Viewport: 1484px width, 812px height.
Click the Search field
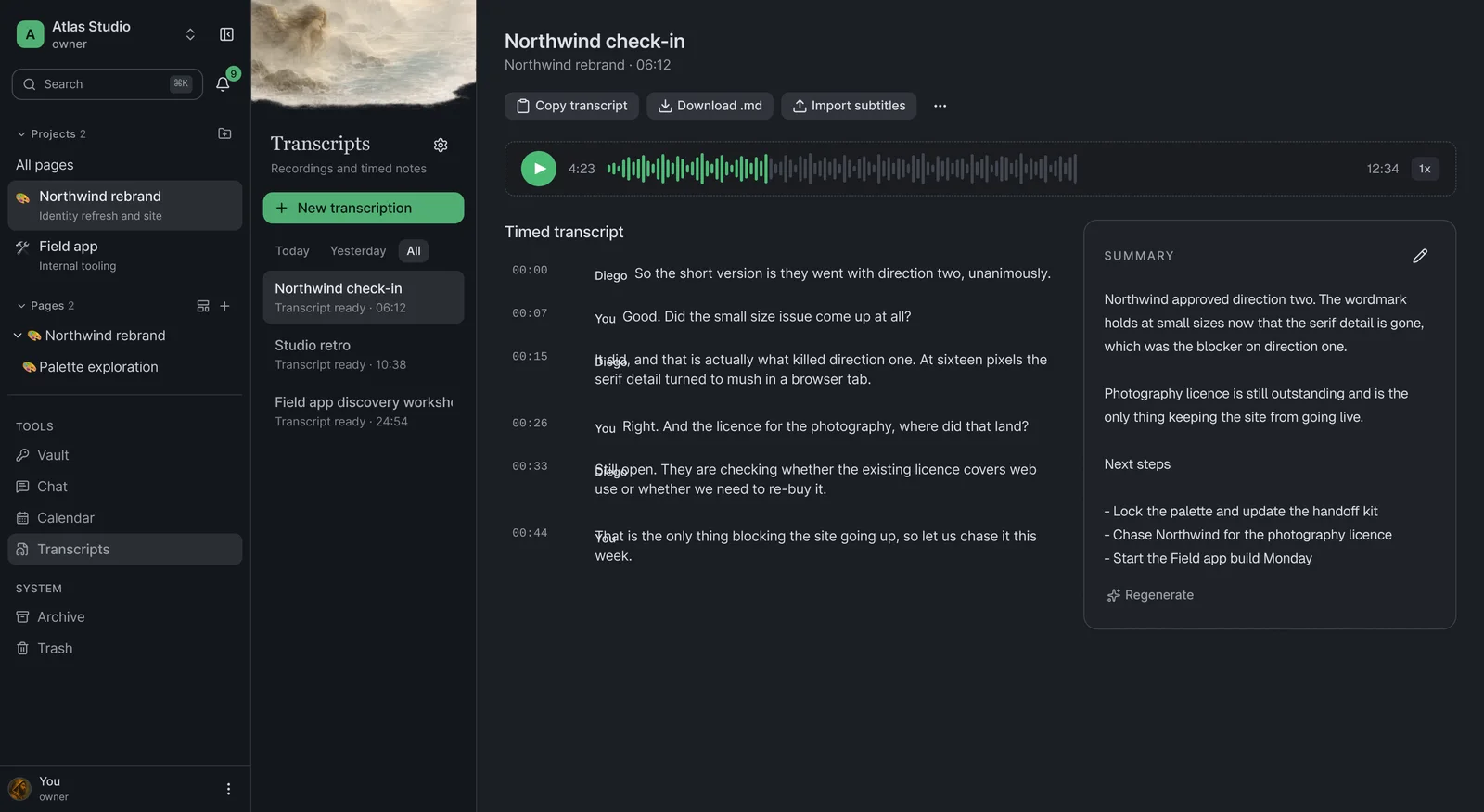[107, 84]
